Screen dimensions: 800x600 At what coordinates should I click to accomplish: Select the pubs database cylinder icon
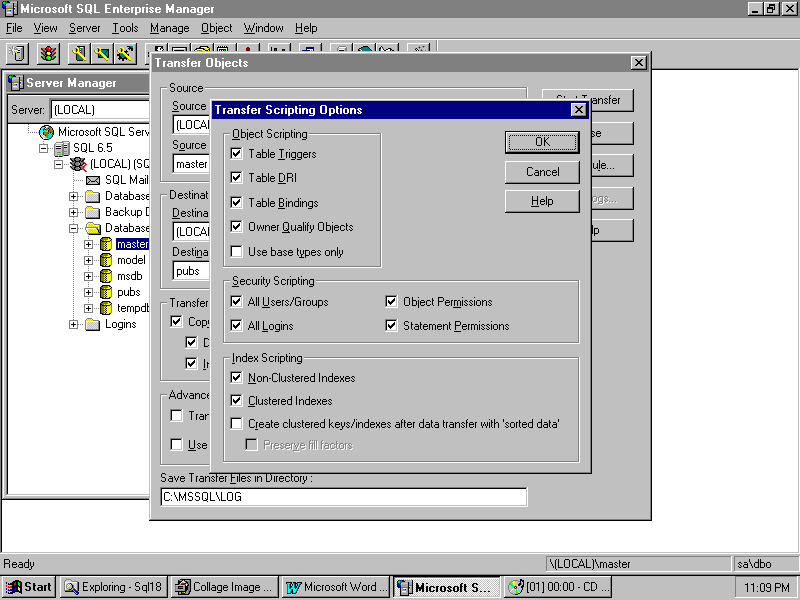pos(106,292)
